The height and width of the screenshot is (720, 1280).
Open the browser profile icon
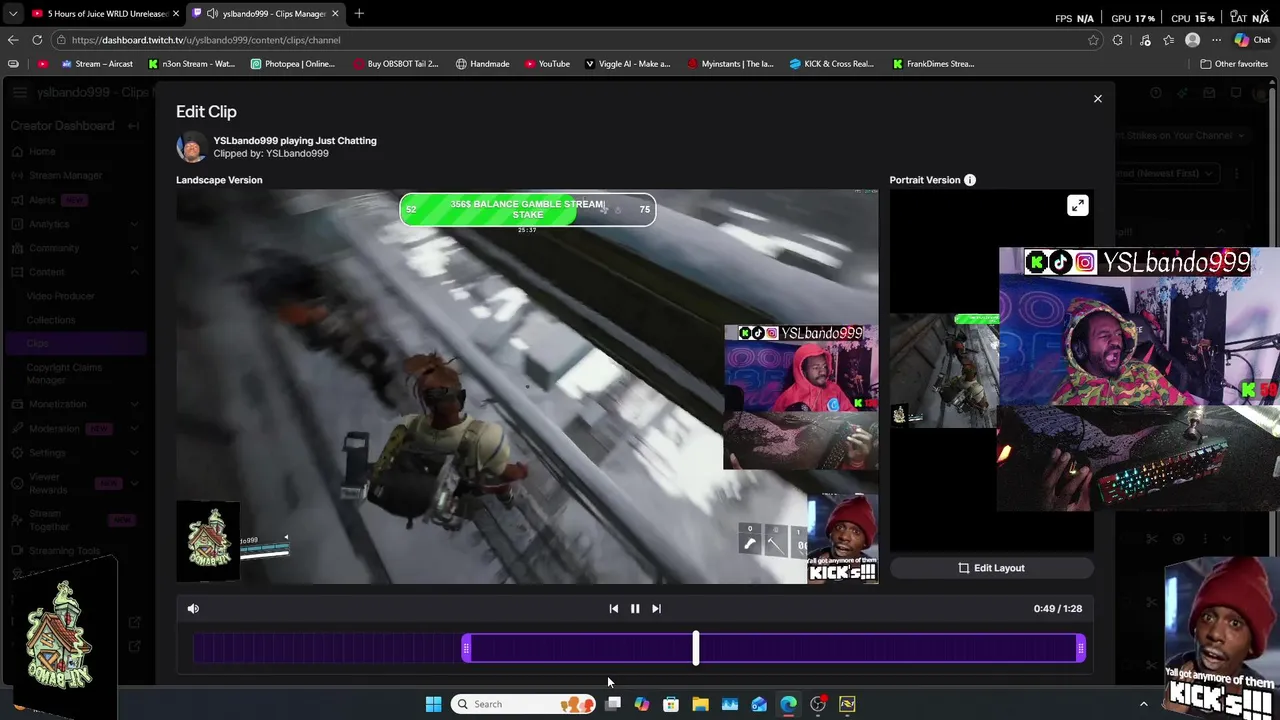point(1192,40)
